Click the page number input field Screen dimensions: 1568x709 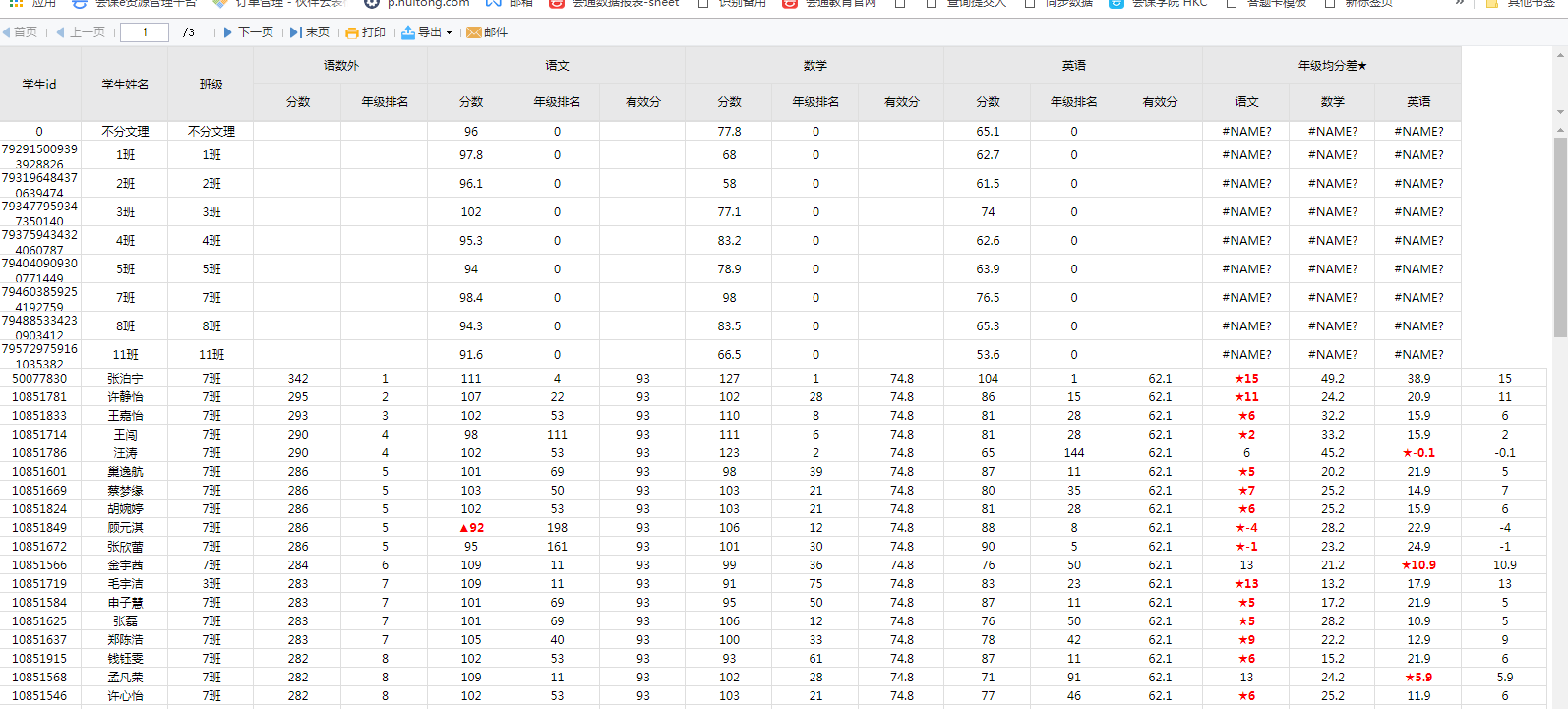point(145,32)
